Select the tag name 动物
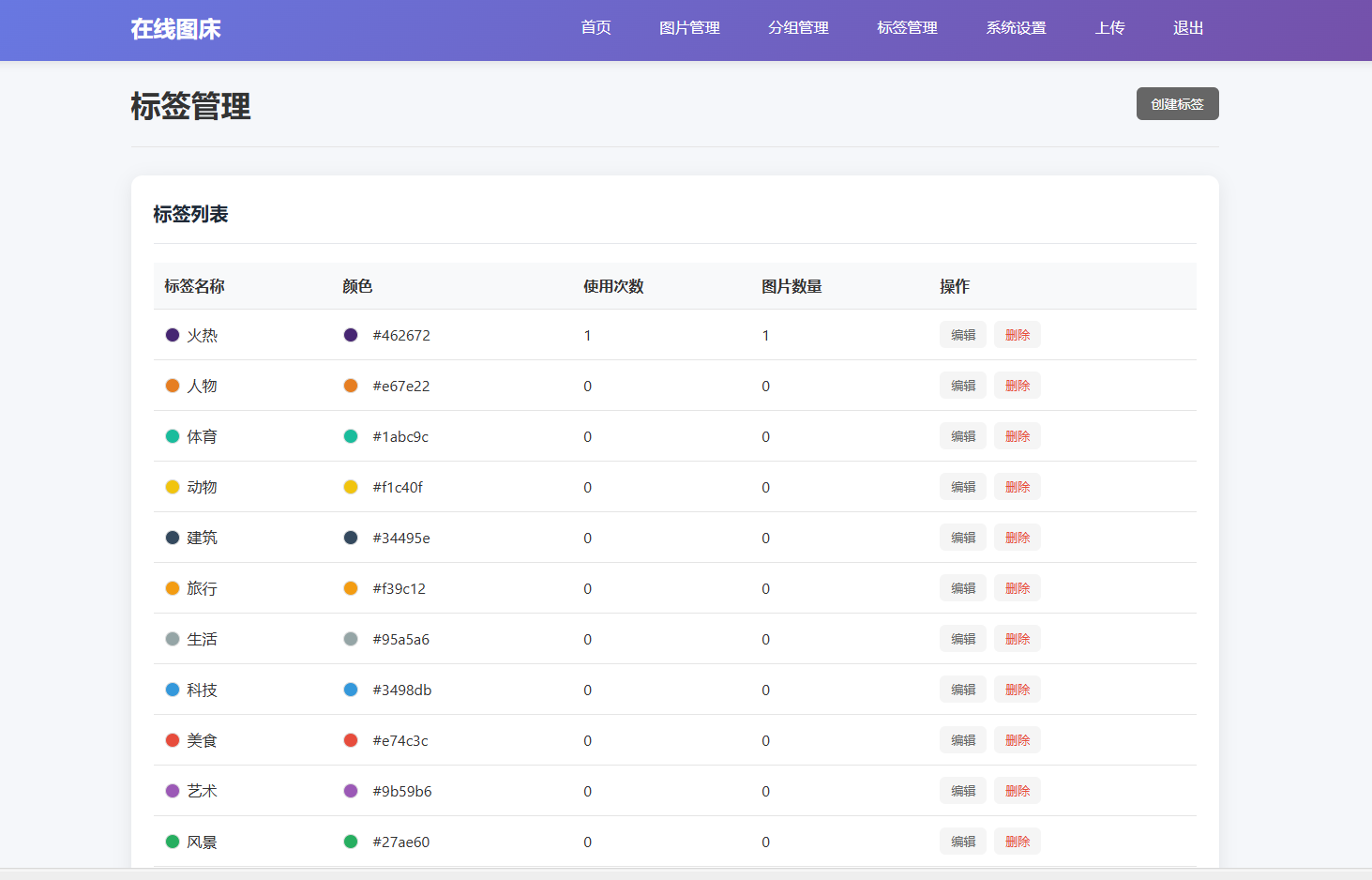The height and width of the screenshot is (880, 1372). point(202,487)
